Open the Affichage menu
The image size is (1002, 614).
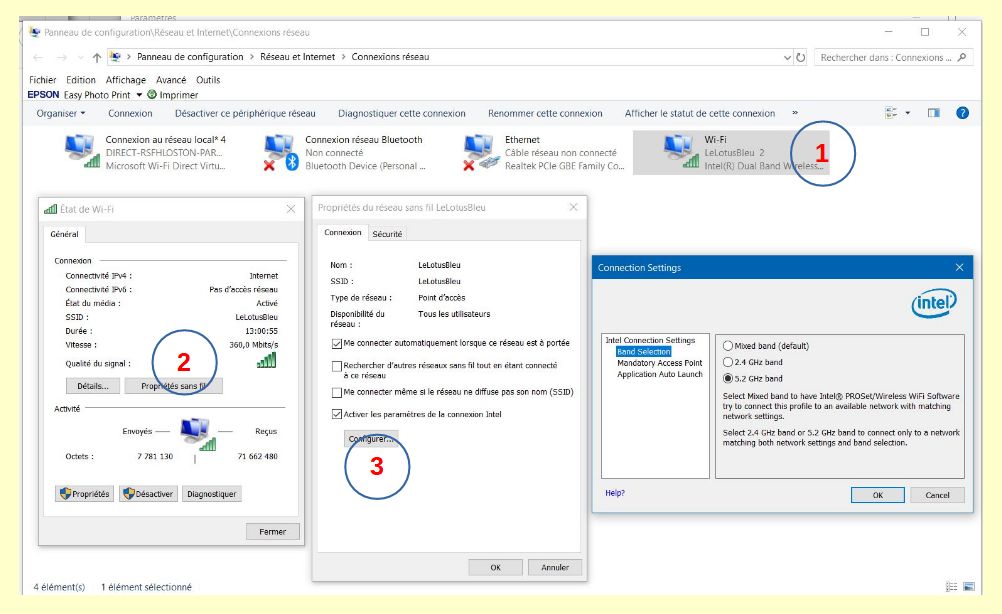125,80
